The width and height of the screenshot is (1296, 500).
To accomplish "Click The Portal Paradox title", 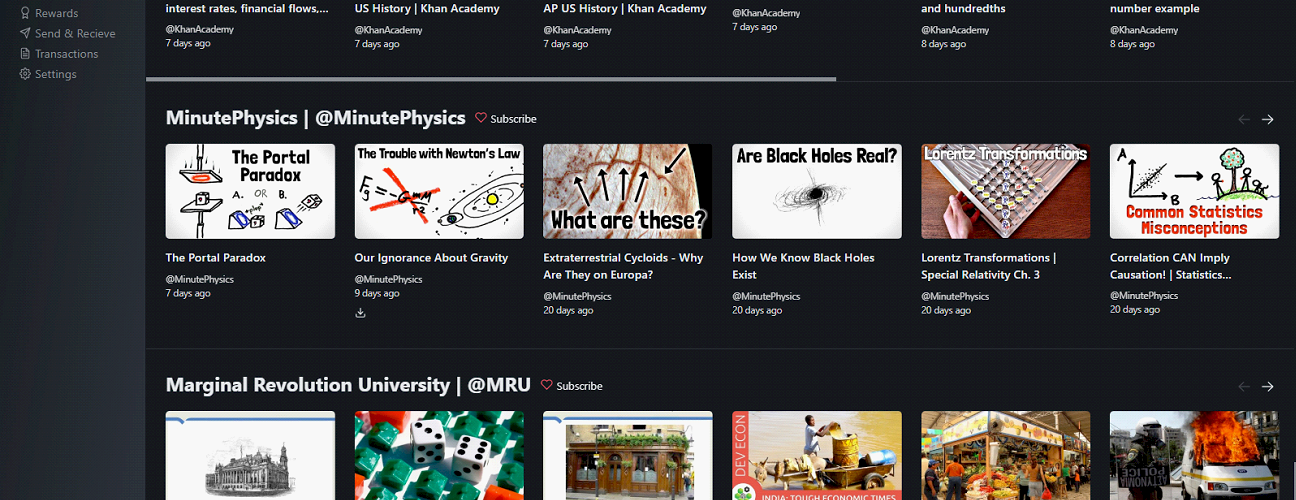I will (x=216, y=258).
